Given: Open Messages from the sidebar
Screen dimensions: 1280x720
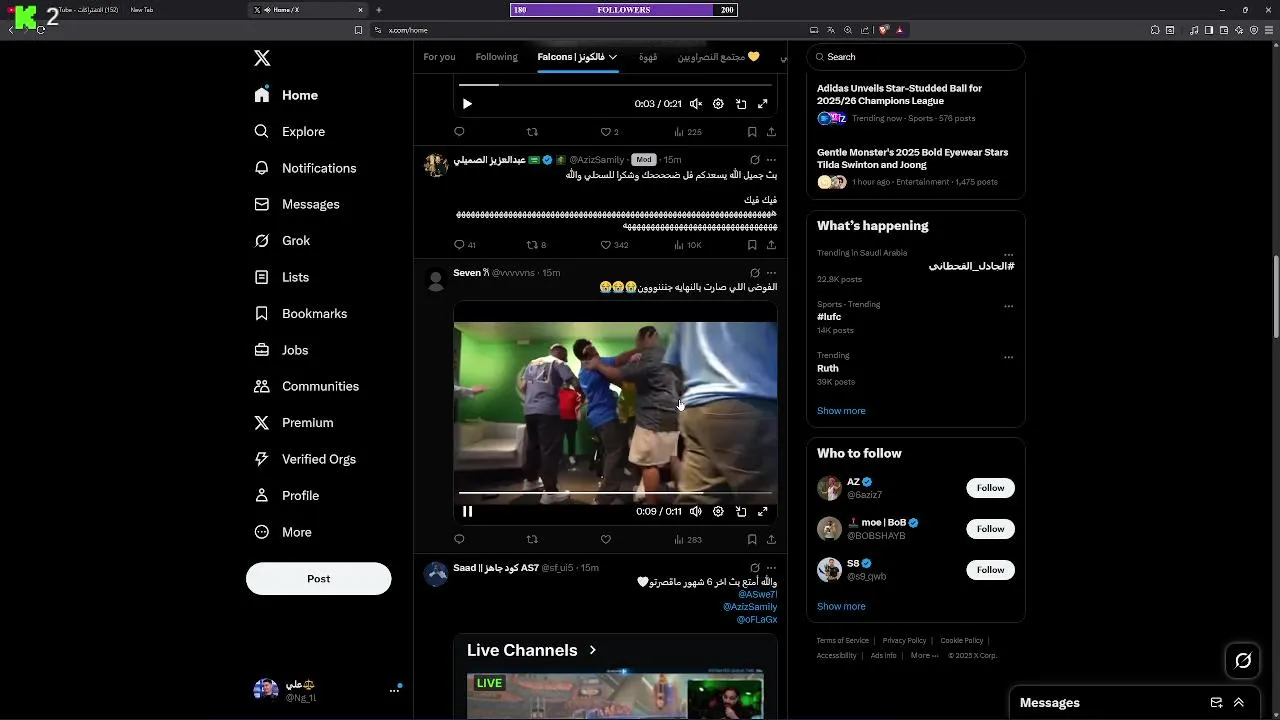Looking at the screenshot, I should tap(297, 204).
